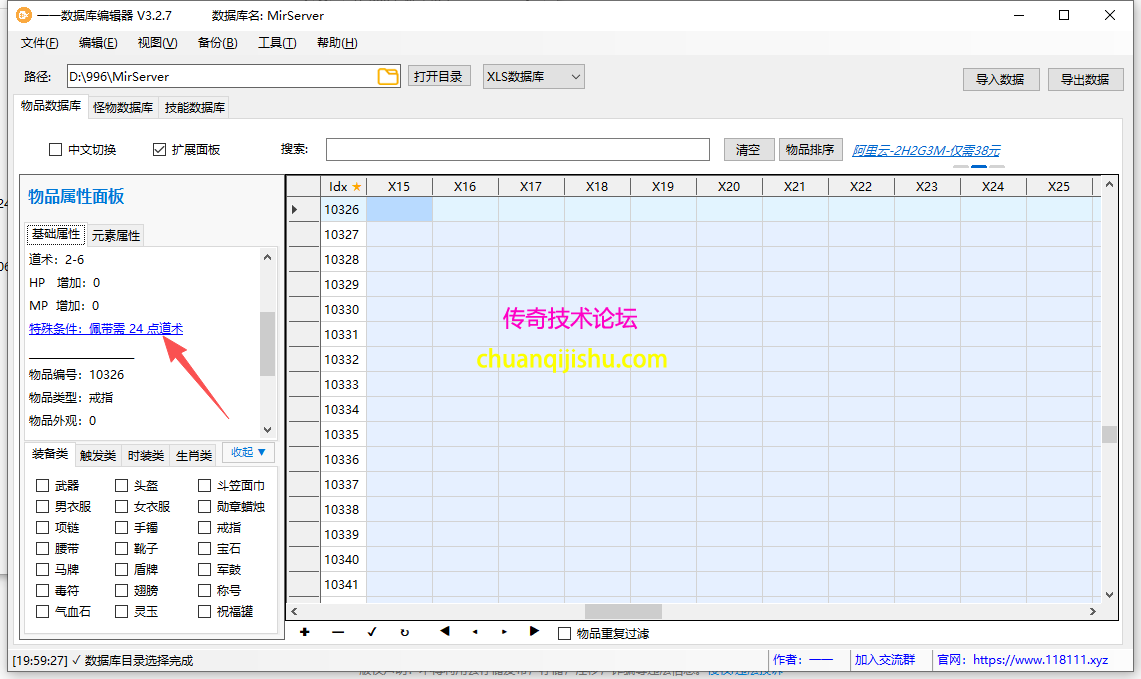Image resolution: width=1141 pixels, height=679 pixels.
Task: Open the XLS数据库 combo box
Action: 533,76
